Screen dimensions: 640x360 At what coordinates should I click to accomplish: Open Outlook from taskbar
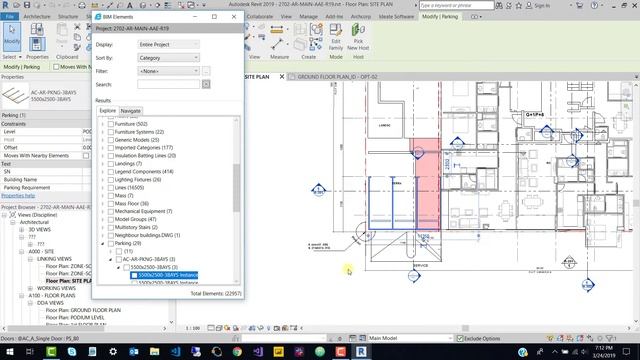click(x=134, y=351)
